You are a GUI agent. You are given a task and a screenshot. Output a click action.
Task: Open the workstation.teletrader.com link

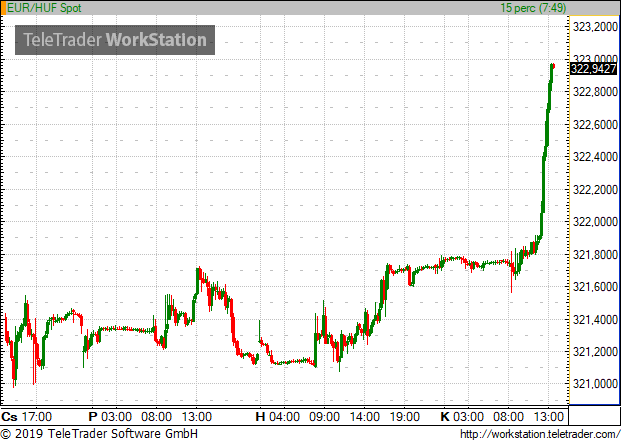[540, 434]
